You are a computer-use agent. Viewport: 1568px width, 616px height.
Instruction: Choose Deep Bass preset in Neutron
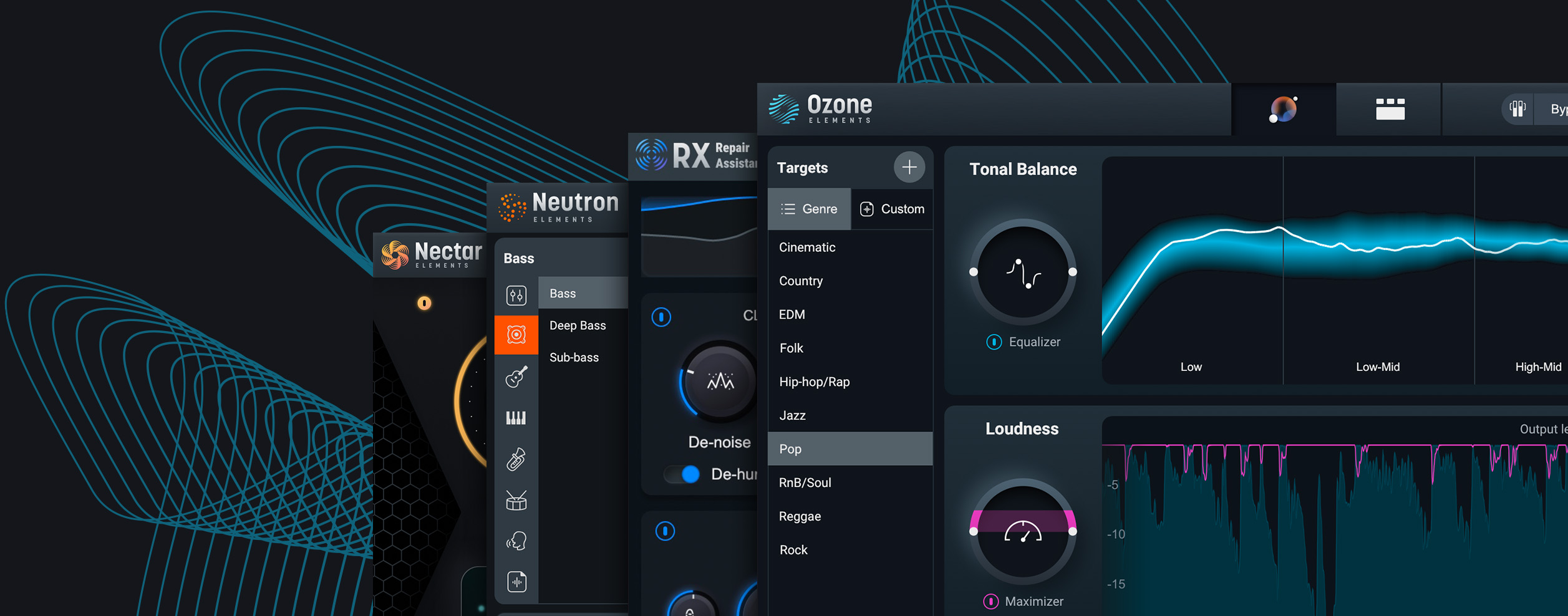coord(583,325)
